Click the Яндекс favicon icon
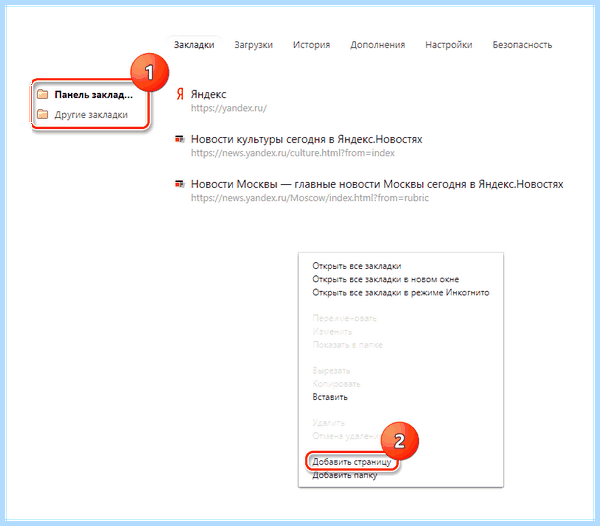Image resolution: width=600 pixels, height=526 pixels. pos(180,94)
